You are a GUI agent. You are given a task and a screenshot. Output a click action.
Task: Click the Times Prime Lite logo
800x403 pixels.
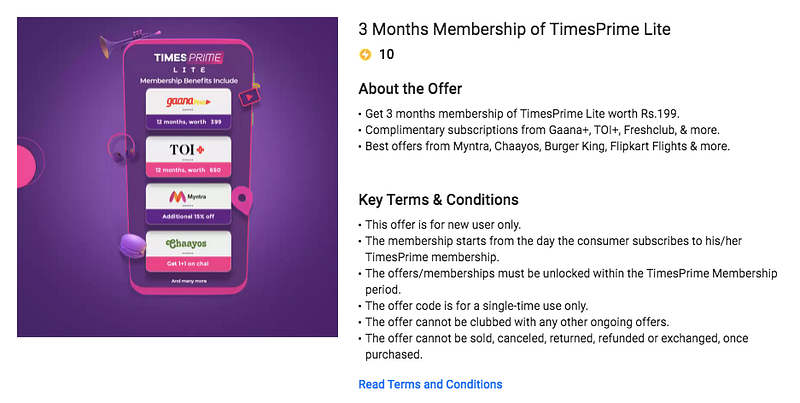coord(188,62)
